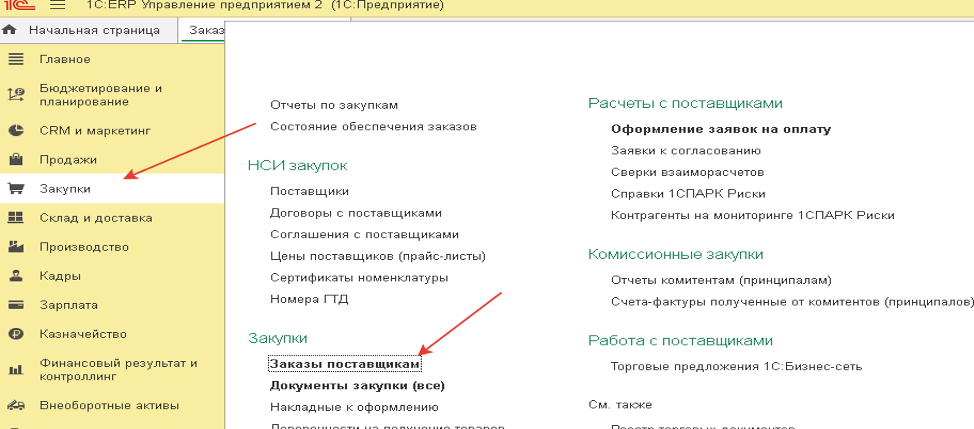Open Торговые предложения 1С:Бизнес-сеть
Viewport: 974px width, 429px height.
(737, 366)
